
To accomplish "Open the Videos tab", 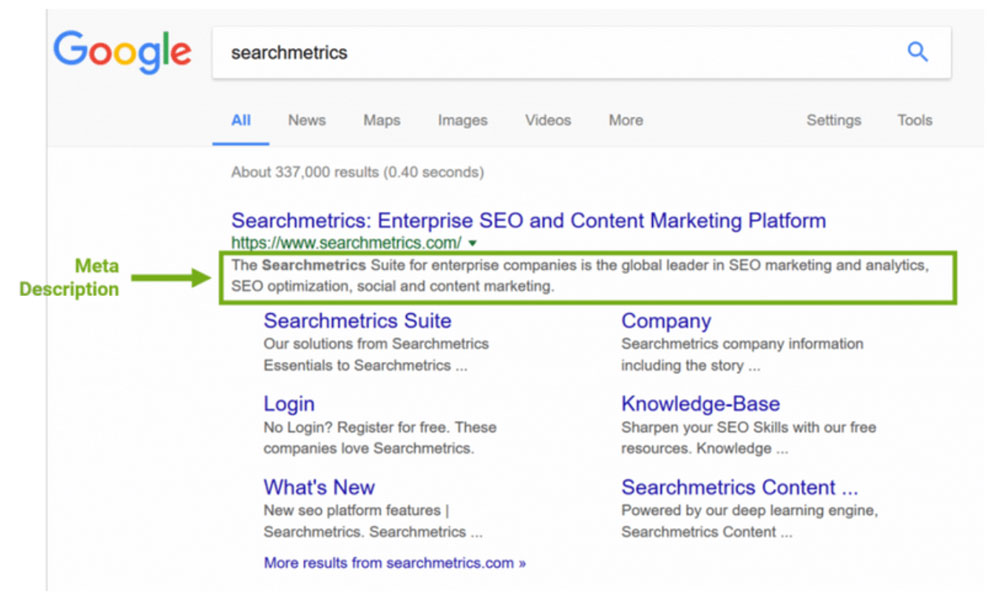I will coord(548,120).
